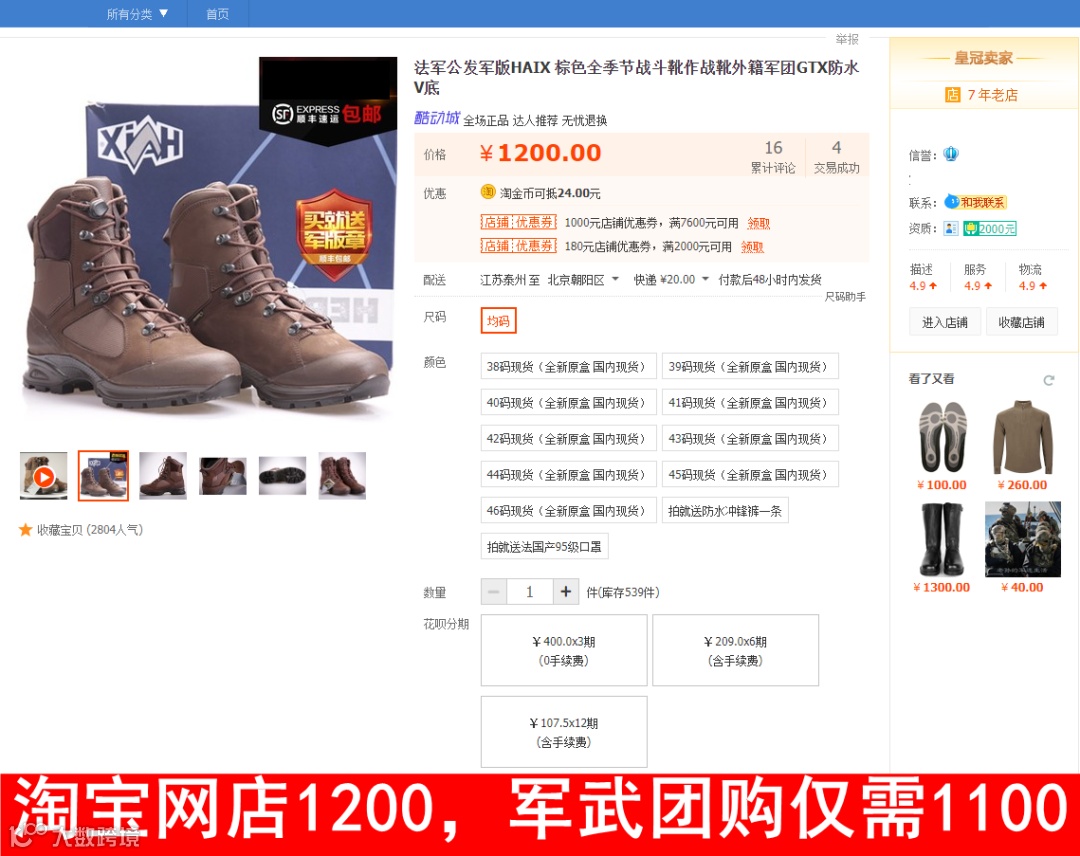The width and height of the screenshot is (1080, 856).
Task: Choose 42码现货 option
Action: pyautogui.click(x=568, y=439)
